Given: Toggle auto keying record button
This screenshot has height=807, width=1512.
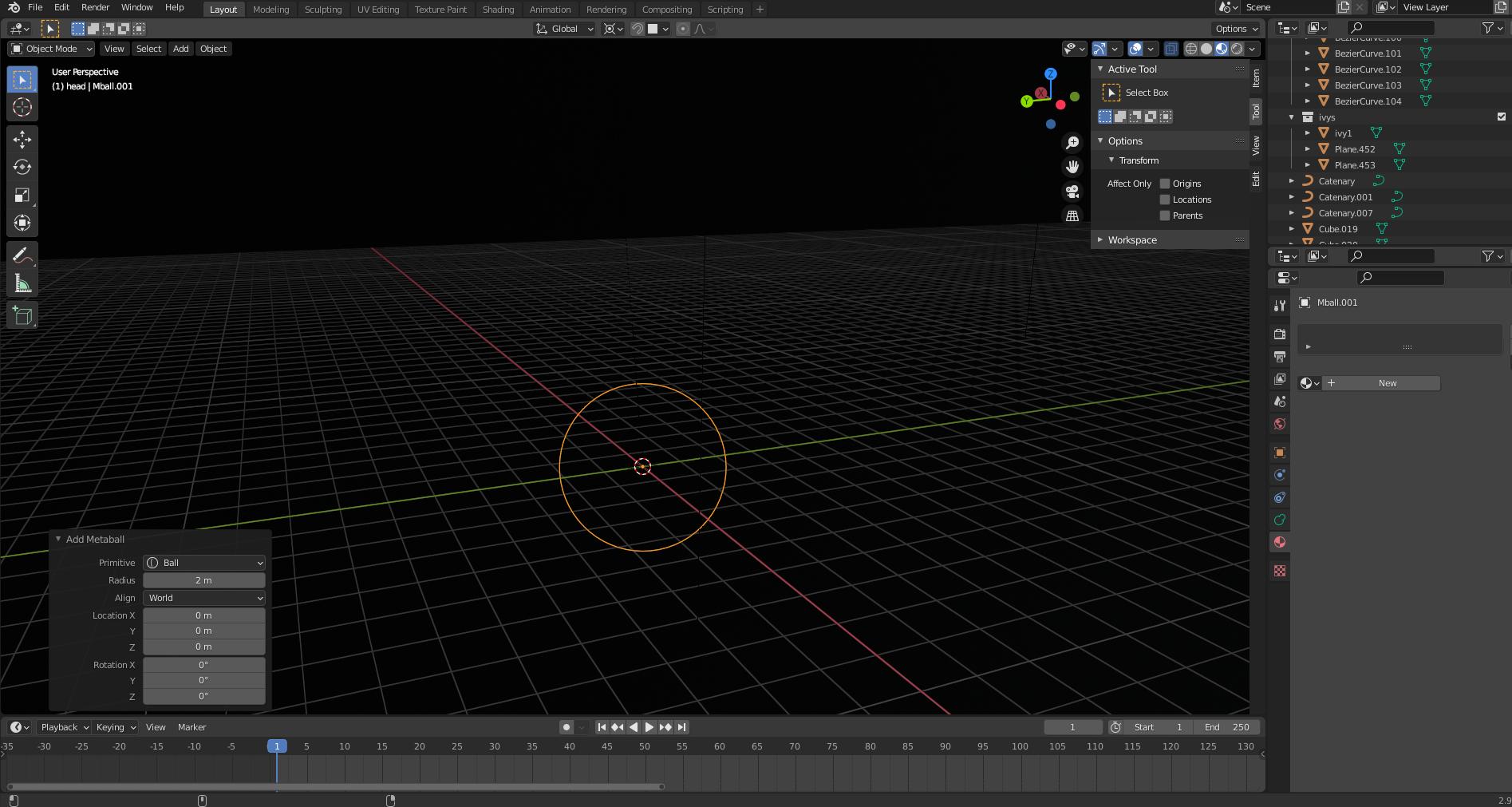Looking at the screenshot, I should [x=567, y=727].
